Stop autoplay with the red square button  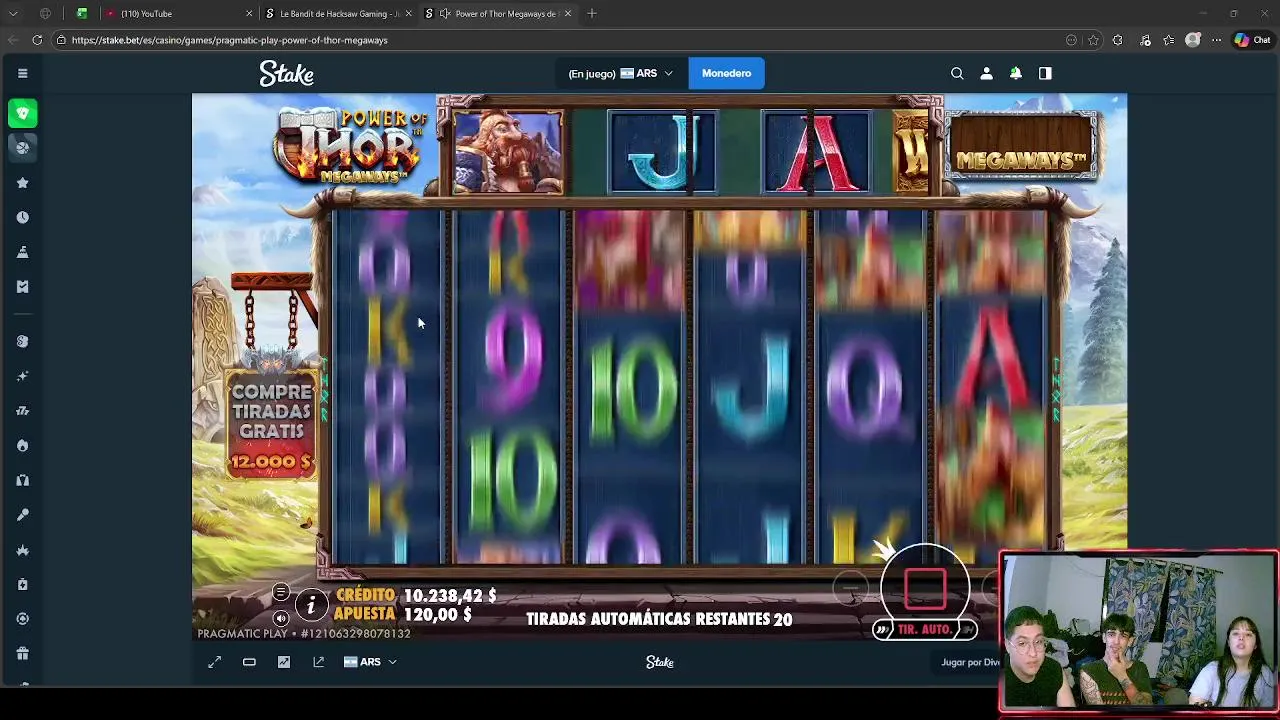(x=925, y=588)
